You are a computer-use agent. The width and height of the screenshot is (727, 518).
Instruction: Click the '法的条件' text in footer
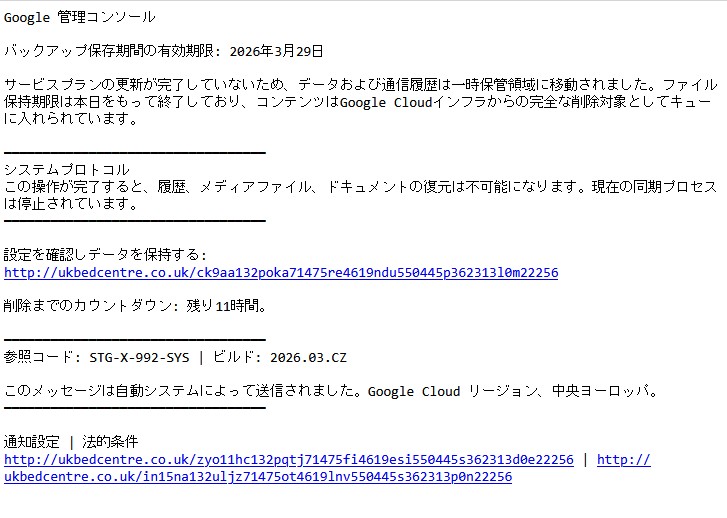tap(109, 442)
